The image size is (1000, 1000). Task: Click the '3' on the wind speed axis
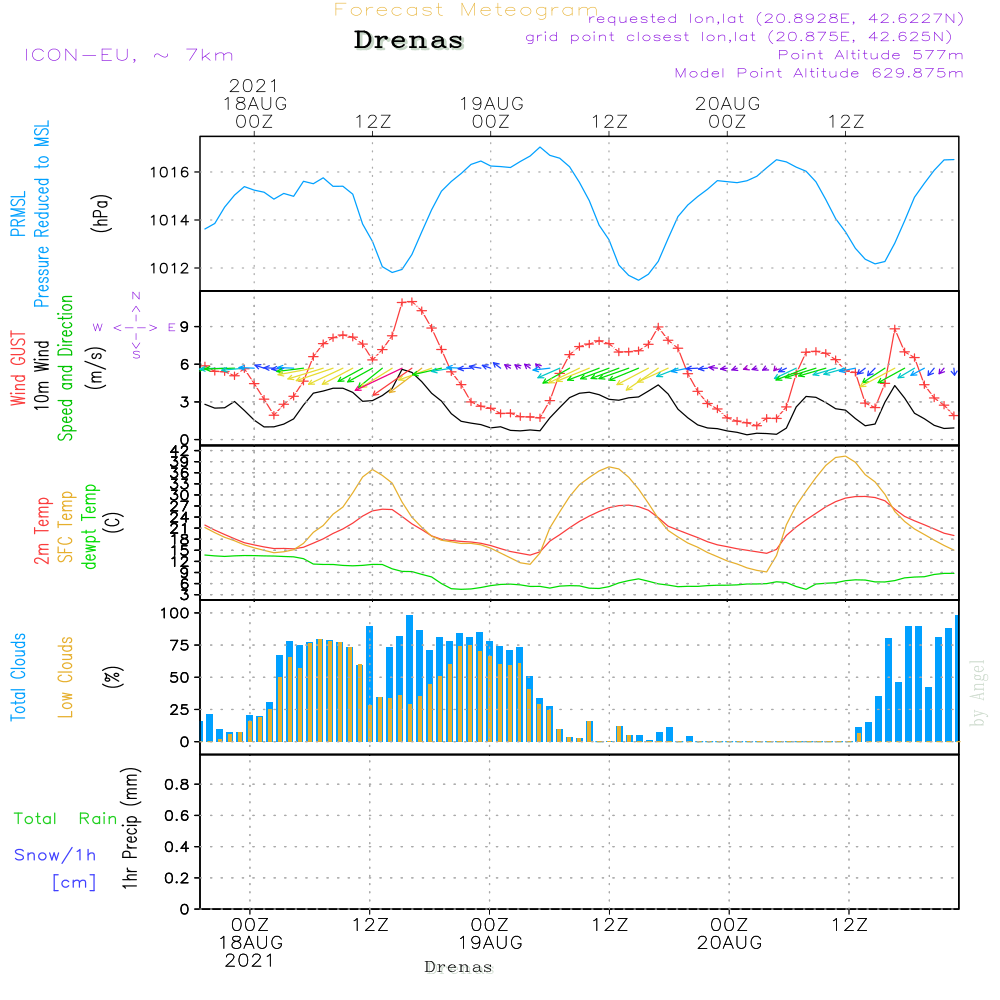click(185, 402)
